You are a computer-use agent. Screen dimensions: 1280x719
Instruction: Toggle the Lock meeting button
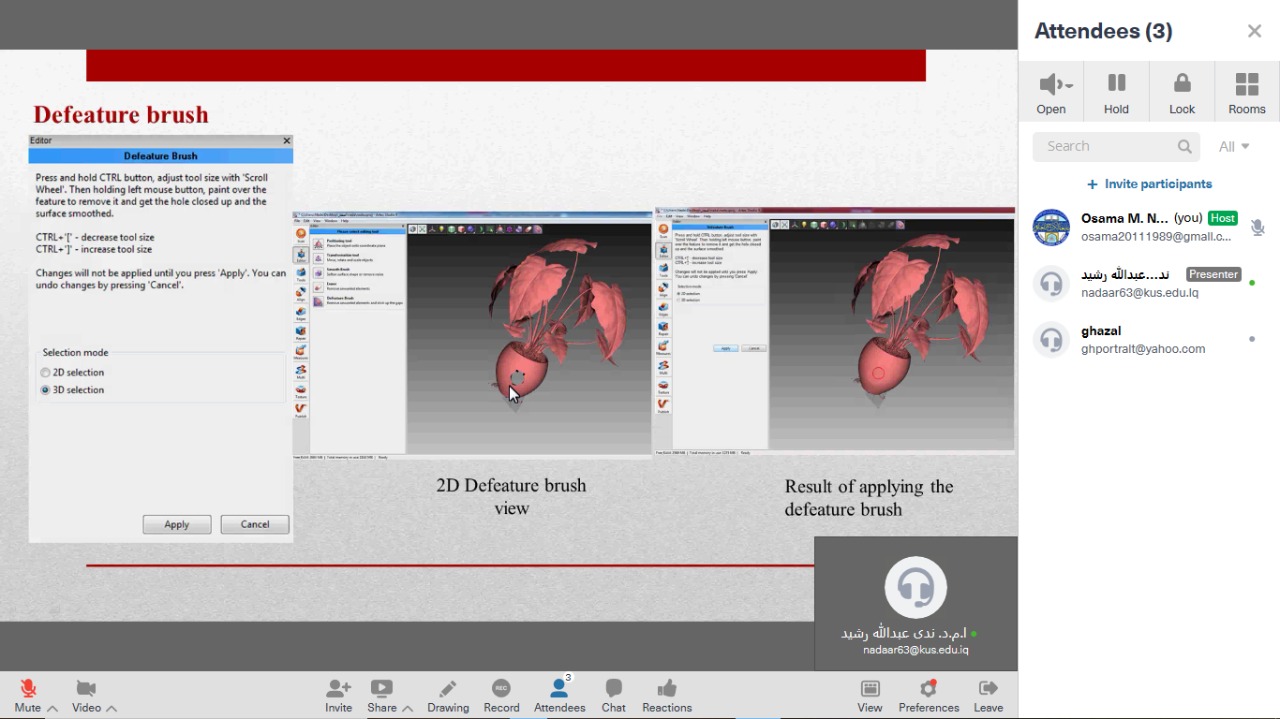tap(1182, 91)
